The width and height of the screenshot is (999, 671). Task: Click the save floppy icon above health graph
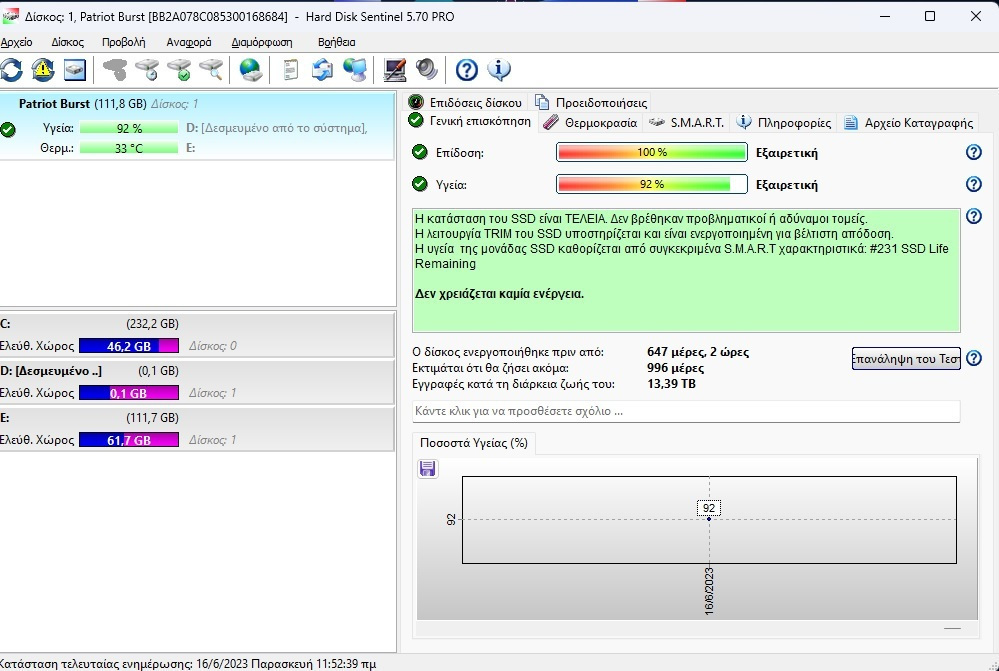pos(428,469)
